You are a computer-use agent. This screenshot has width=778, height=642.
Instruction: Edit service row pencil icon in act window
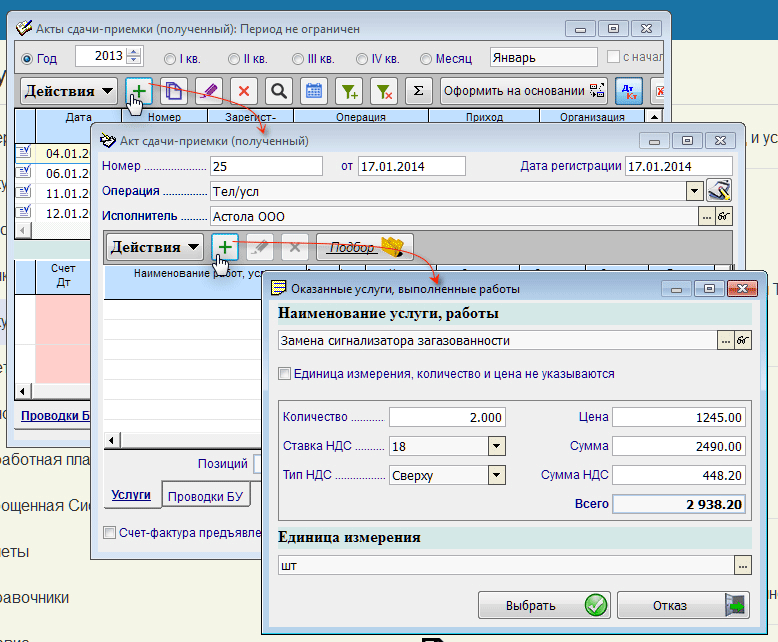(260, 247)
